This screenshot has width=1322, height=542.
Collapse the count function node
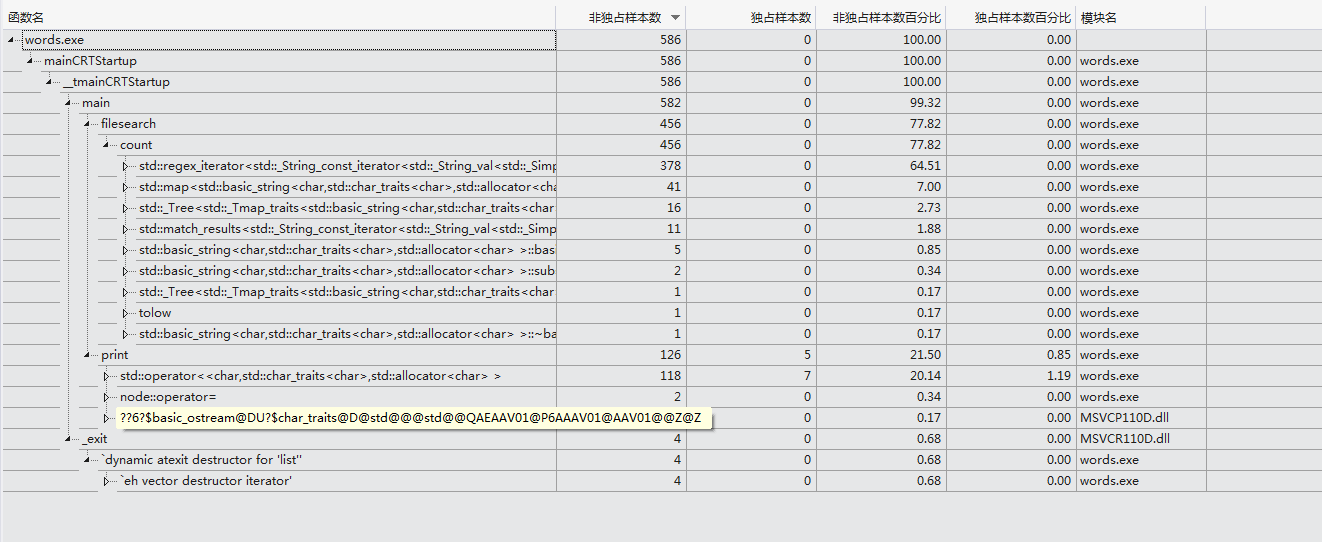pos(106,145)
